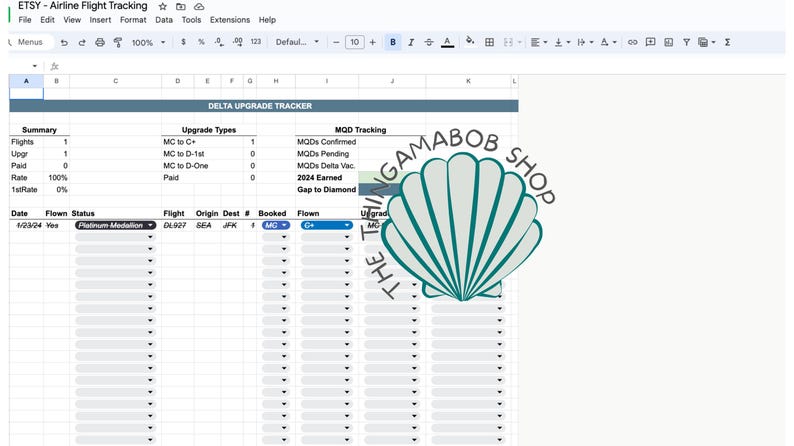Click the flight cell DL927
This screenshot has width=794, height=446.
point(177,225)
